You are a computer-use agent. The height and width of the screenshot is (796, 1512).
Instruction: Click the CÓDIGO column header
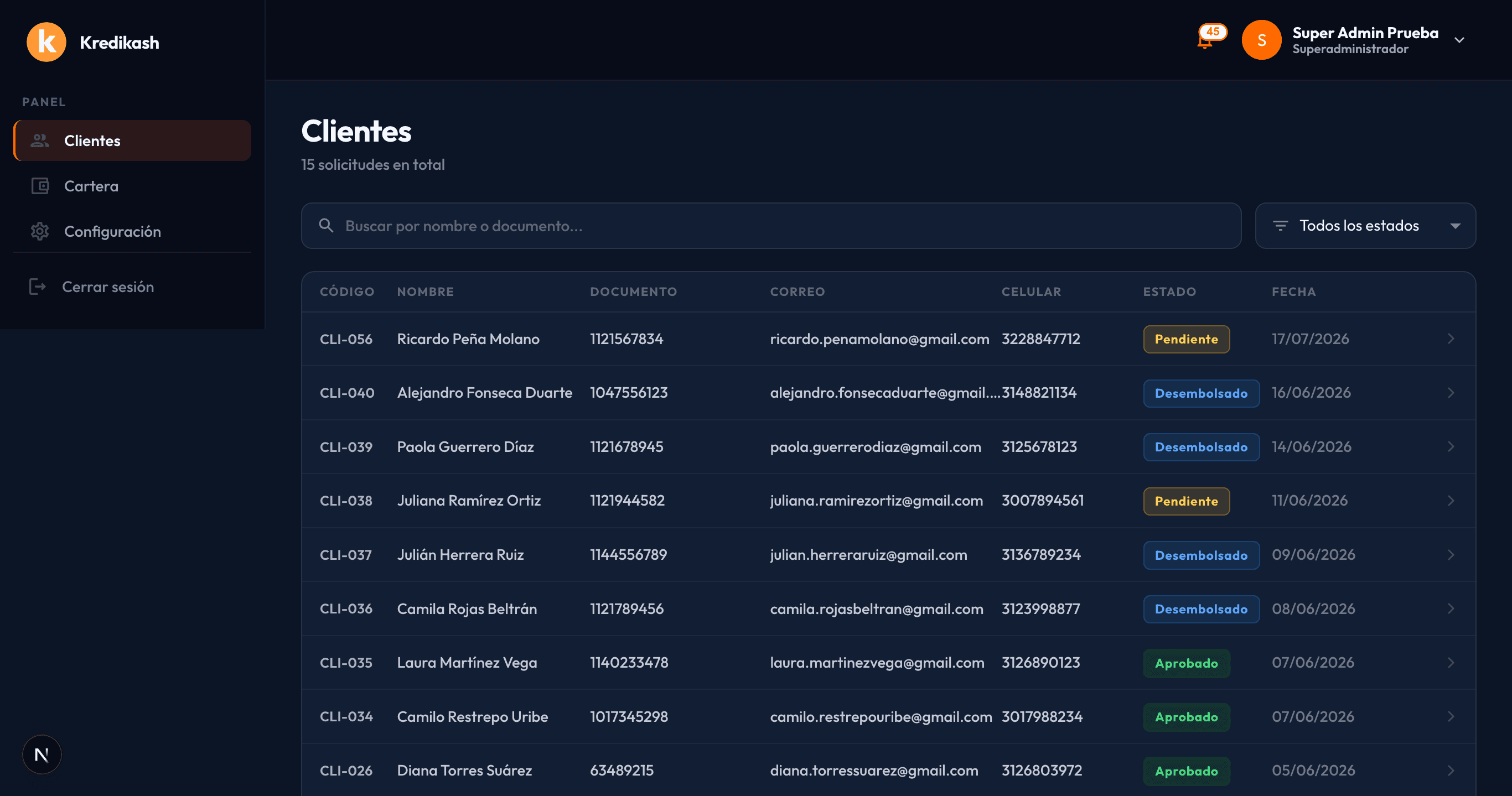point(347,292)
